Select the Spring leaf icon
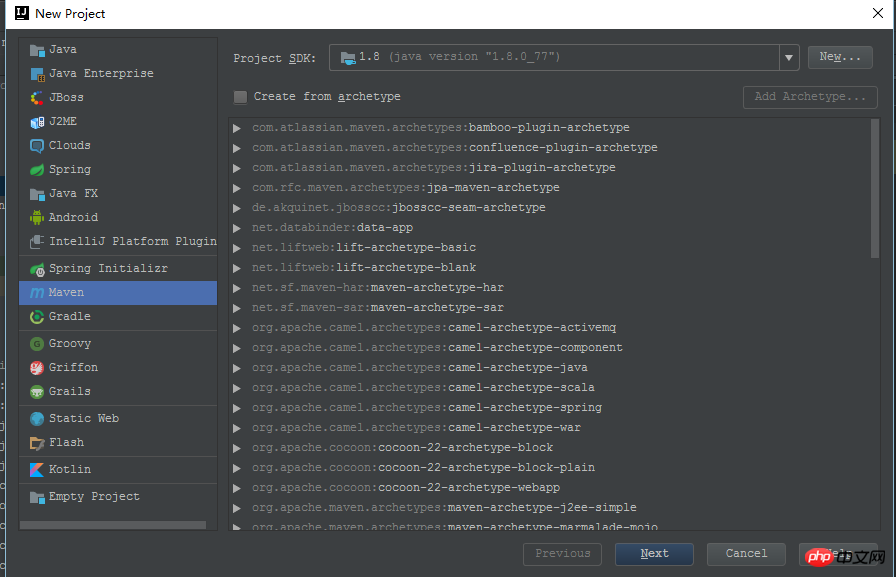The width and height of the screenshot is (896, 577). click(37, 170)
